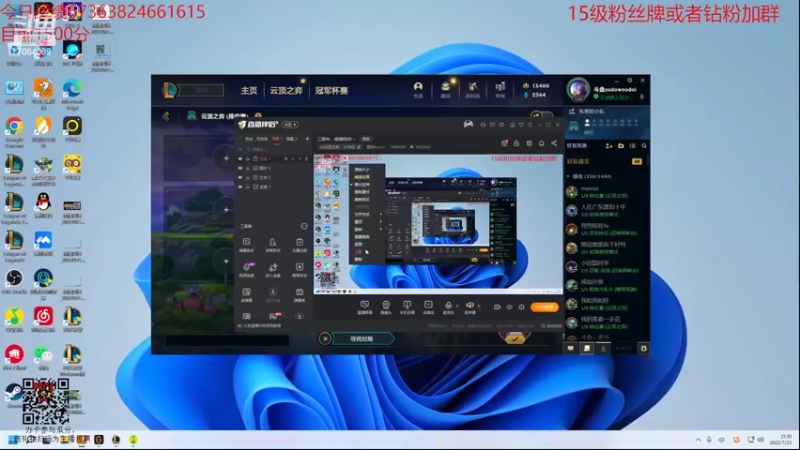Add multimedia source in streaming app toolbar

click(428, 307)
